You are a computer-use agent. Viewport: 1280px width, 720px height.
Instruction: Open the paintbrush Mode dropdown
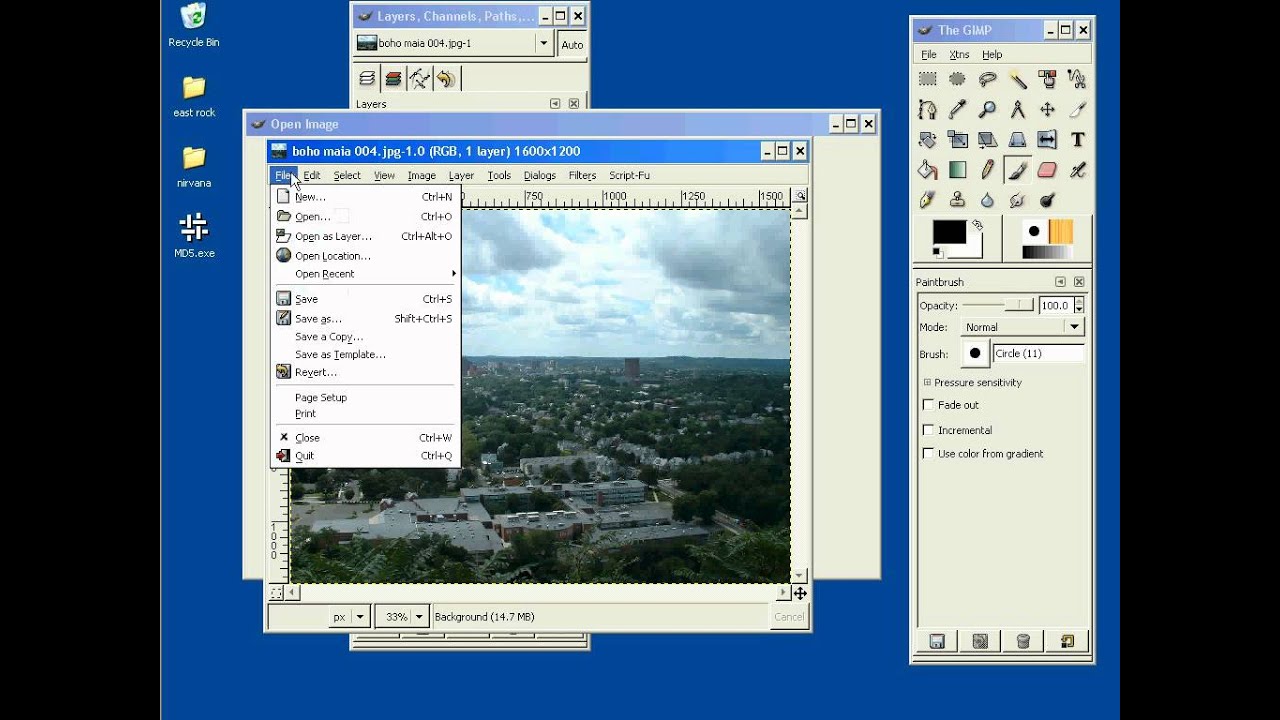coord(1022,327)
